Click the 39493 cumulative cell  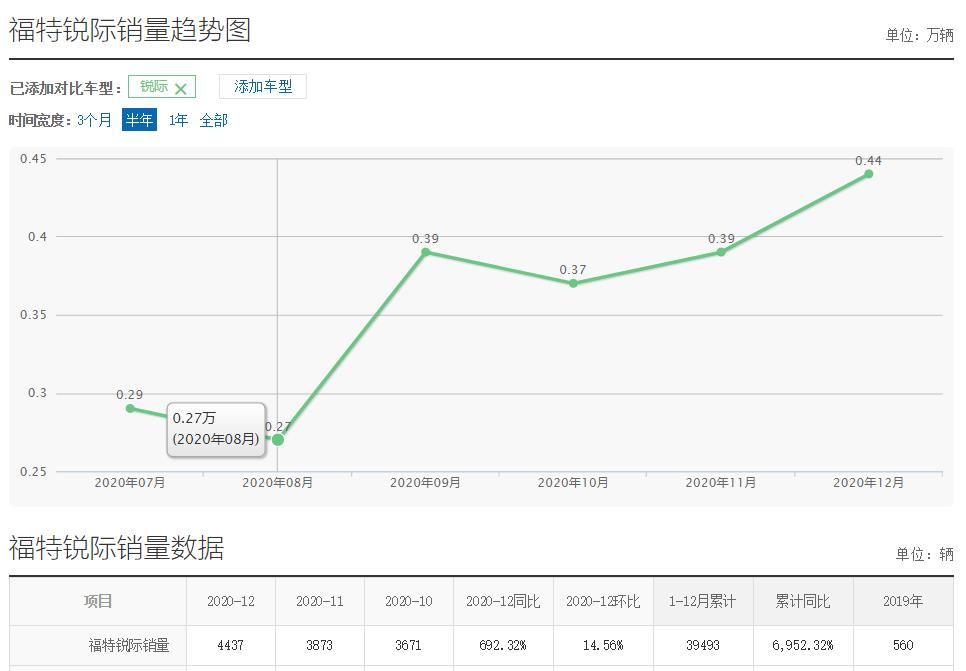(x=703, y=645)
